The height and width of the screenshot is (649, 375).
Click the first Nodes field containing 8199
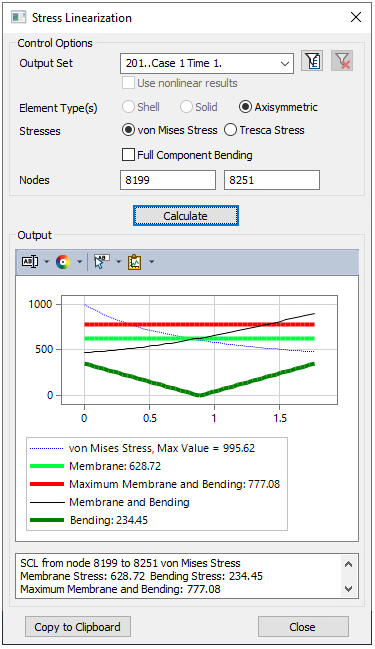(168, 180)
